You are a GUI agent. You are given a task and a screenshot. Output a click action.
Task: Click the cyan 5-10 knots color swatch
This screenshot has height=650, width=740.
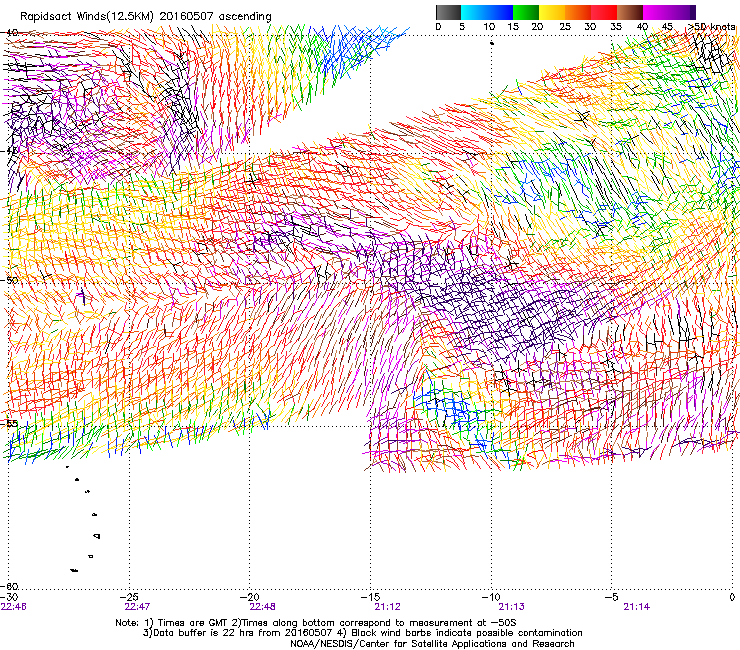(x=474, y=12)
